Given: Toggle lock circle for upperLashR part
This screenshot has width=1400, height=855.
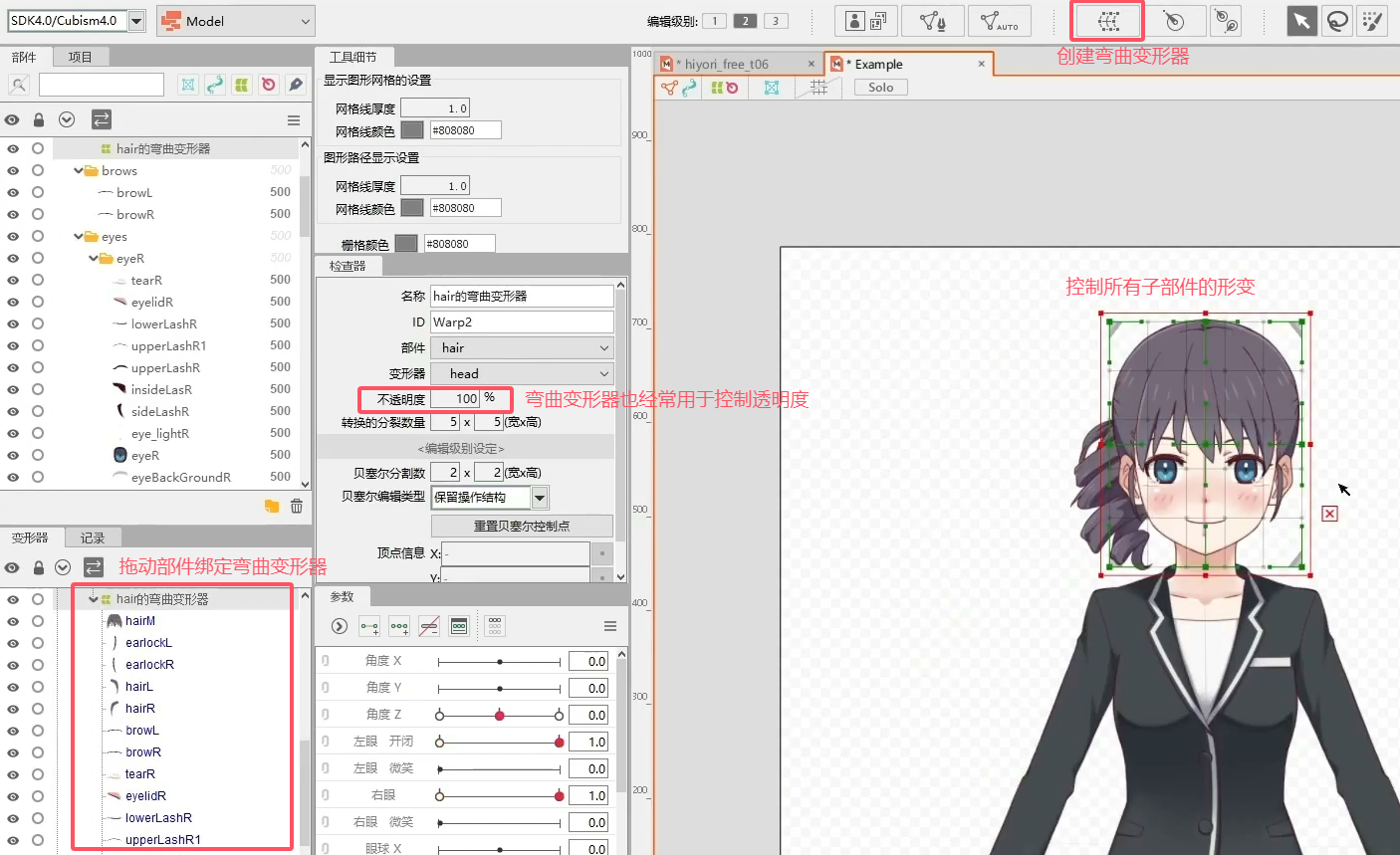Looking at the screenshot, I should pyautogui.click(x=38, y=368).
